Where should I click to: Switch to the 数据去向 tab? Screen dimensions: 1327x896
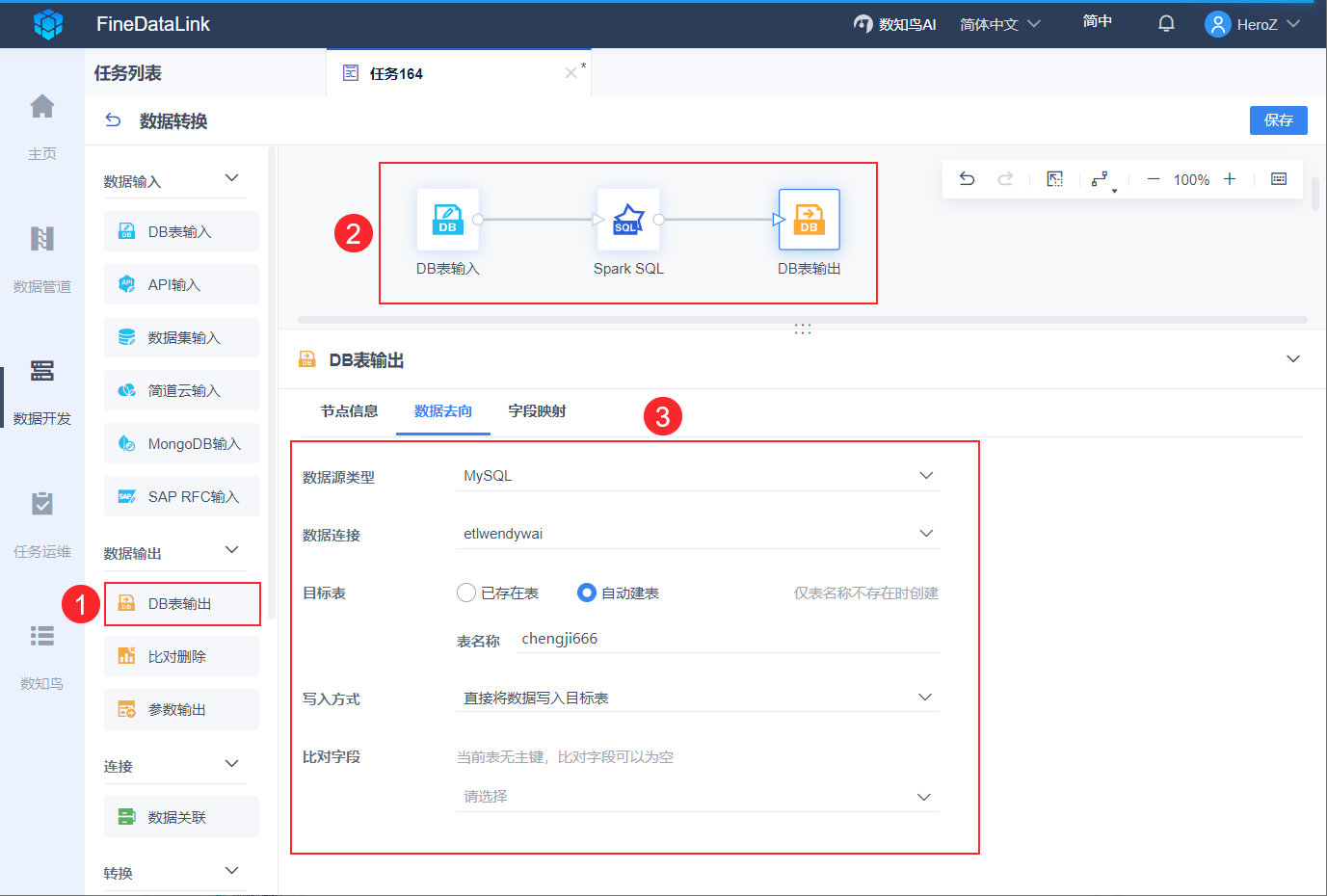[x=443, y=411]
